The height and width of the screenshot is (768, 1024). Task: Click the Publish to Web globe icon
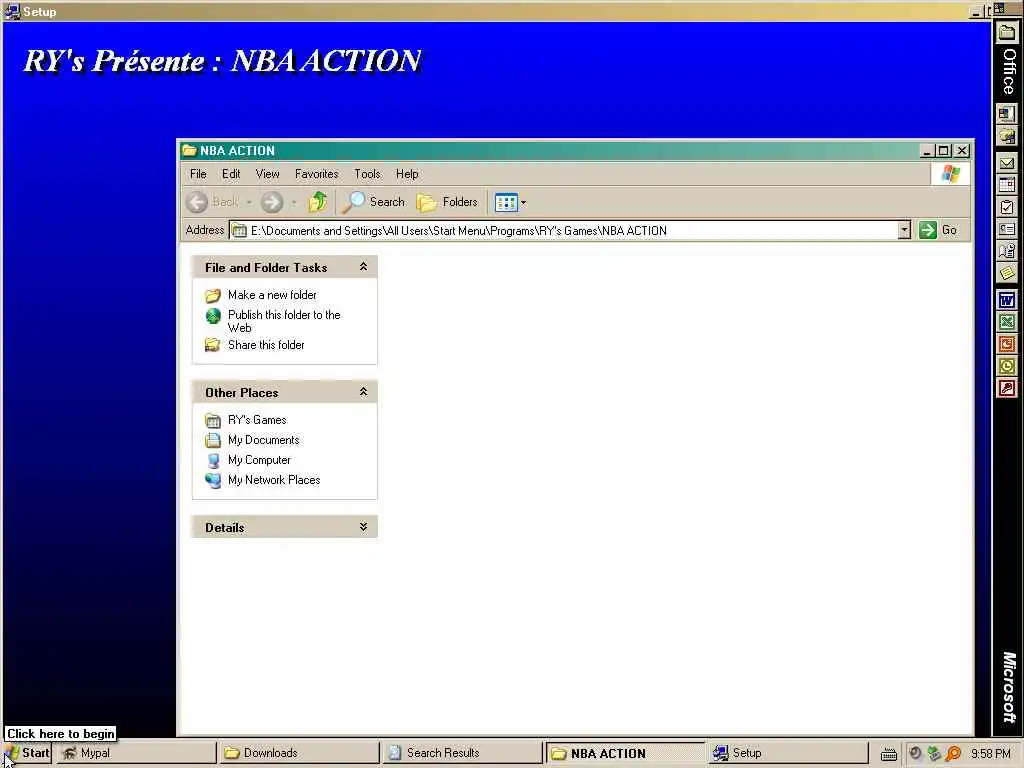click(x=213, y=316)
